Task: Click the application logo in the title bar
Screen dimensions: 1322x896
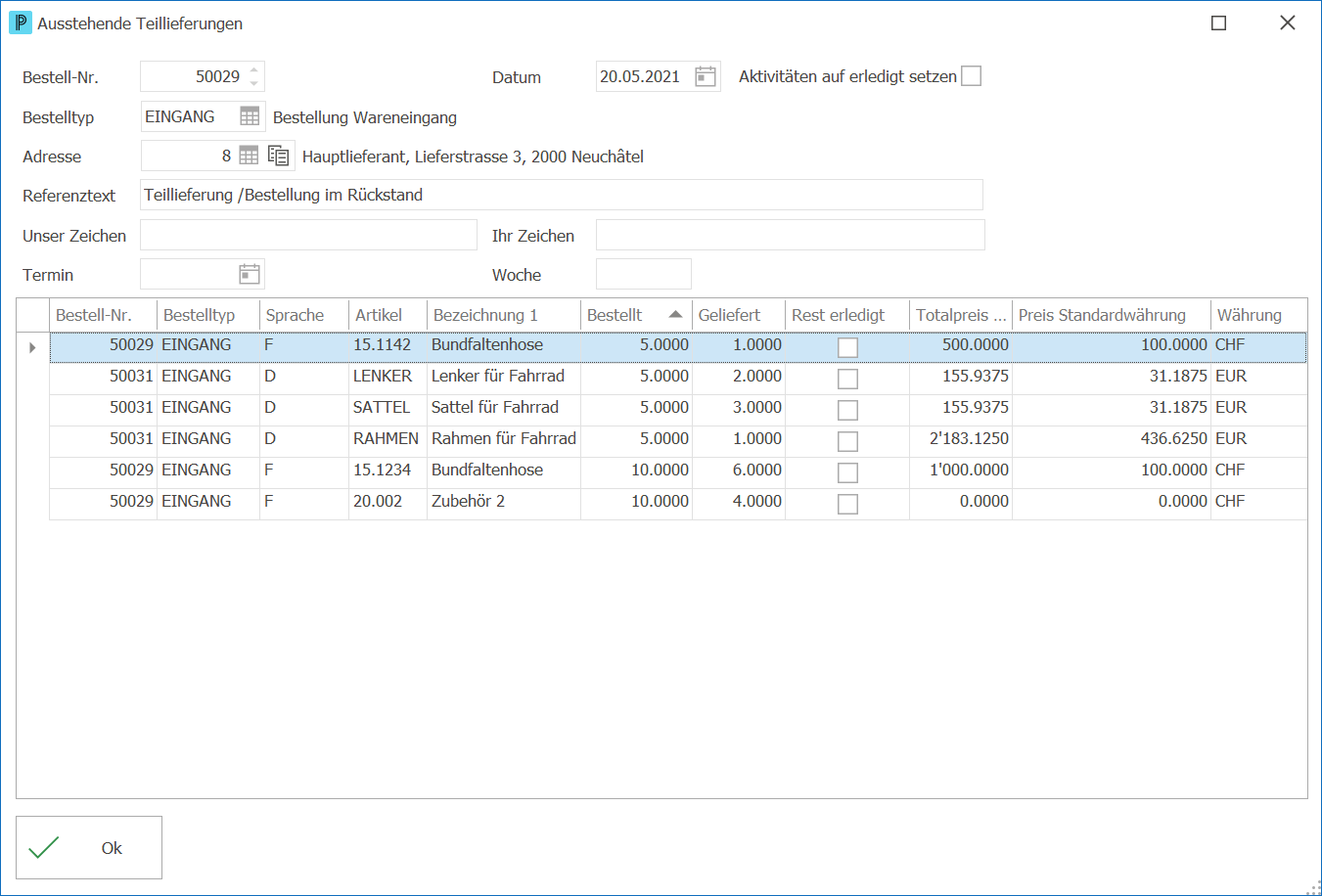Action: [x=20, y=22]
